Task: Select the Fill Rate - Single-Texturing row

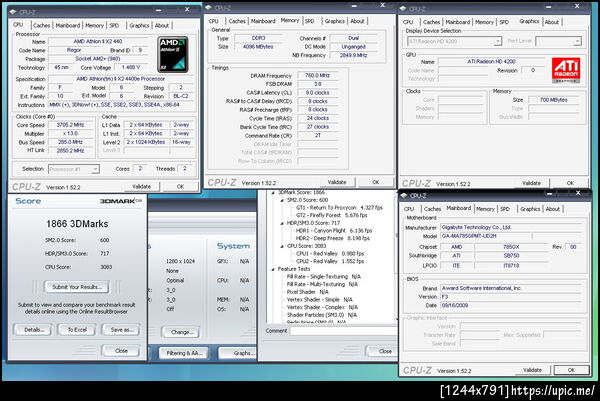Action: coord(323,277)
